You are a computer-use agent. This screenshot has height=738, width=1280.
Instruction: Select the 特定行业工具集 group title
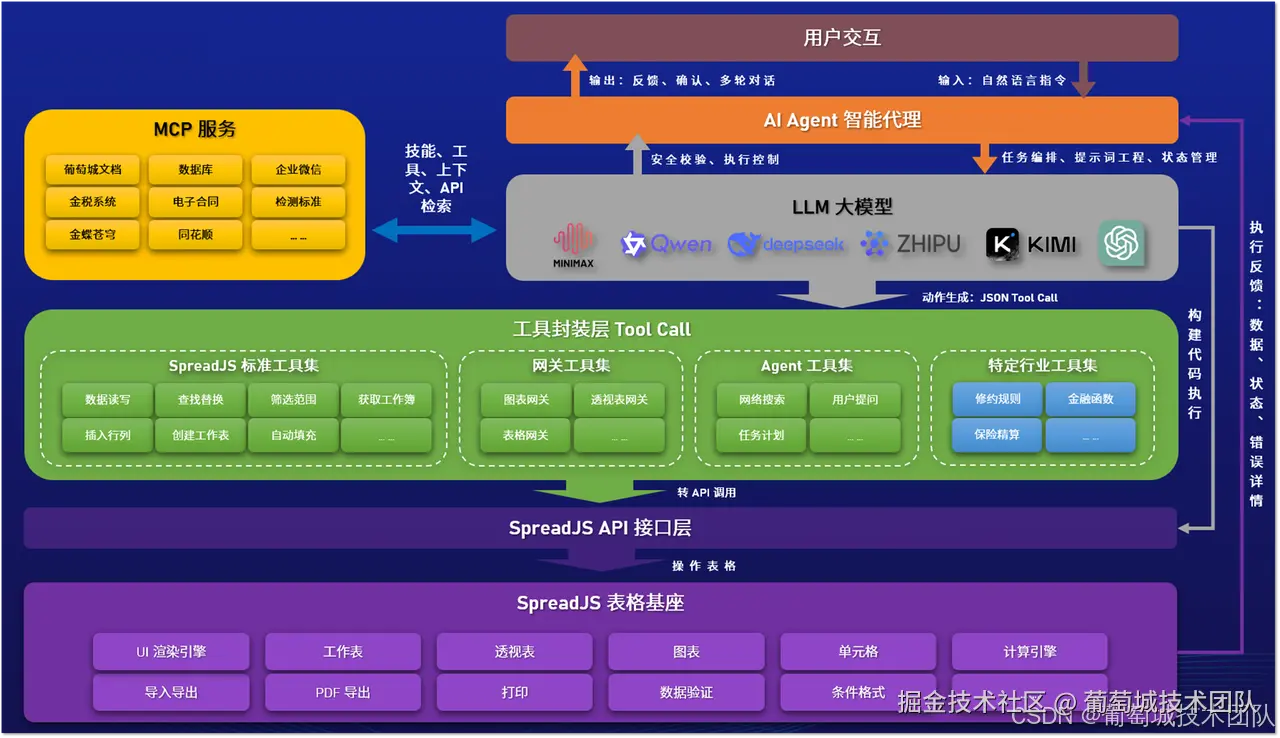pos(1043,366)
